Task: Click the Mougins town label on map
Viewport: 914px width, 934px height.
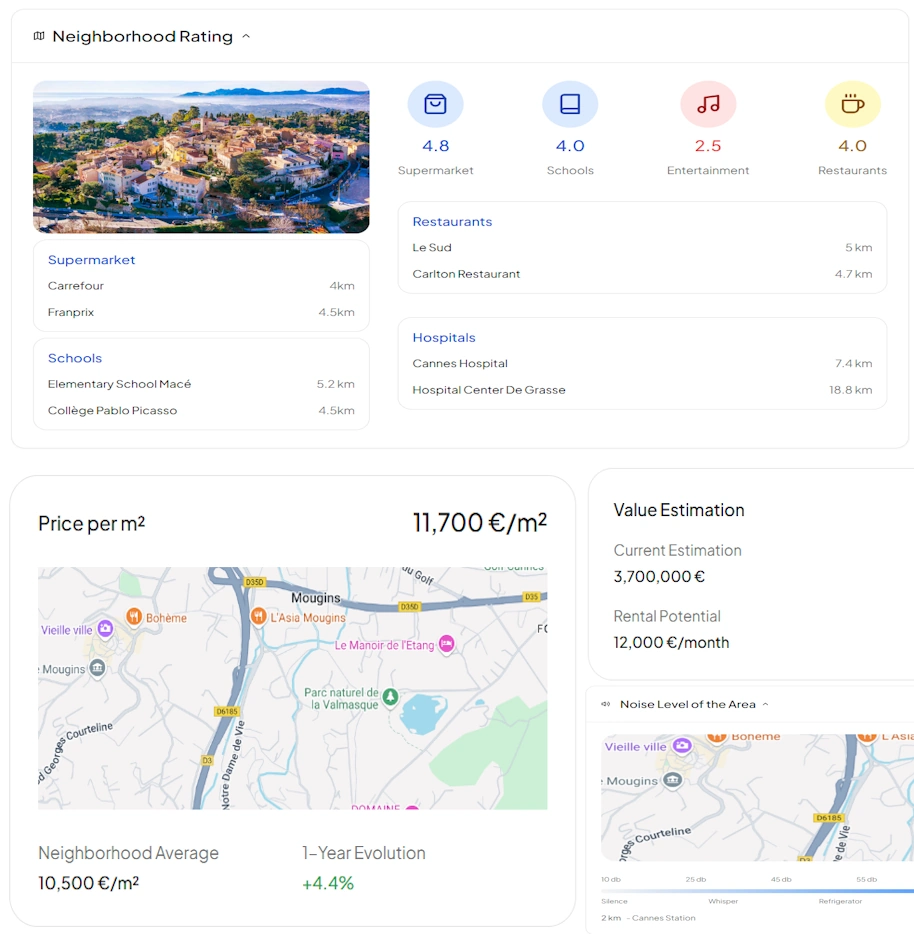Action: point(316,597)
